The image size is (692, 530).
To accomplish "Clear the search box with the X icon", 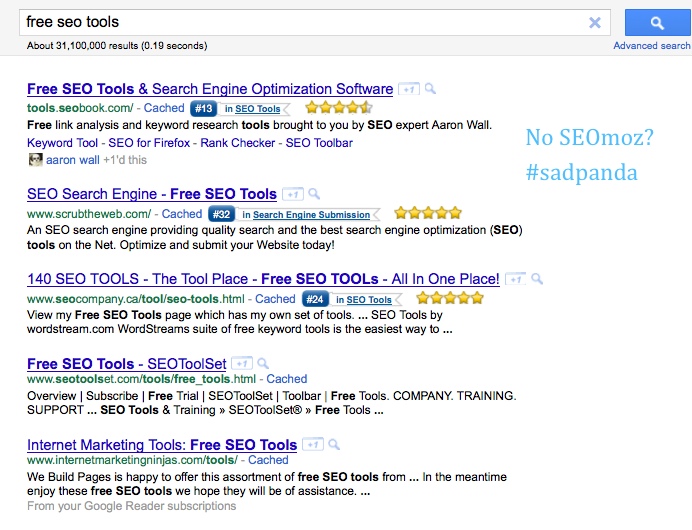I will pos(594,23).
